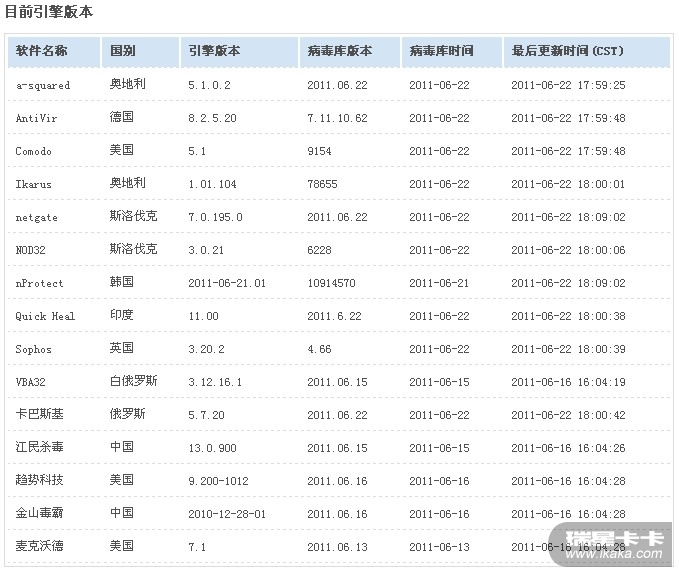Click engine version 2010-12-28-01
This screenshot has width=679, height=573.
tap(227, 514)
